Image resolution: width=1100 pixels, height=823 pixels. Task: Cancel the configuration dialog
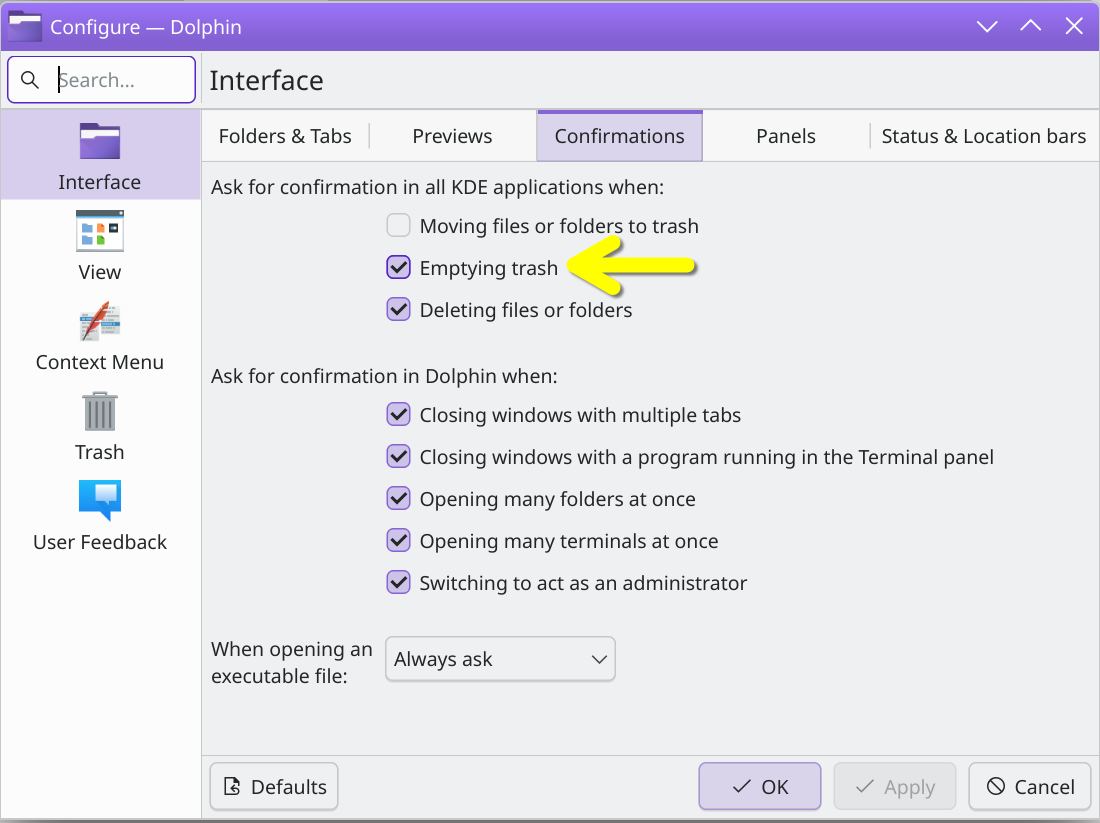point(1030,787)
